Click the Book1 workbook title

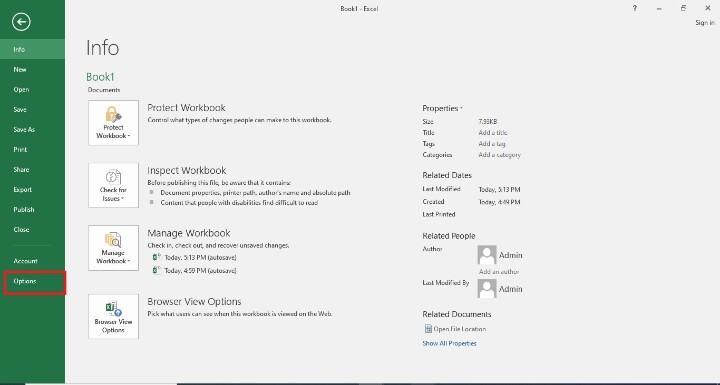click(x=100, y=77)
